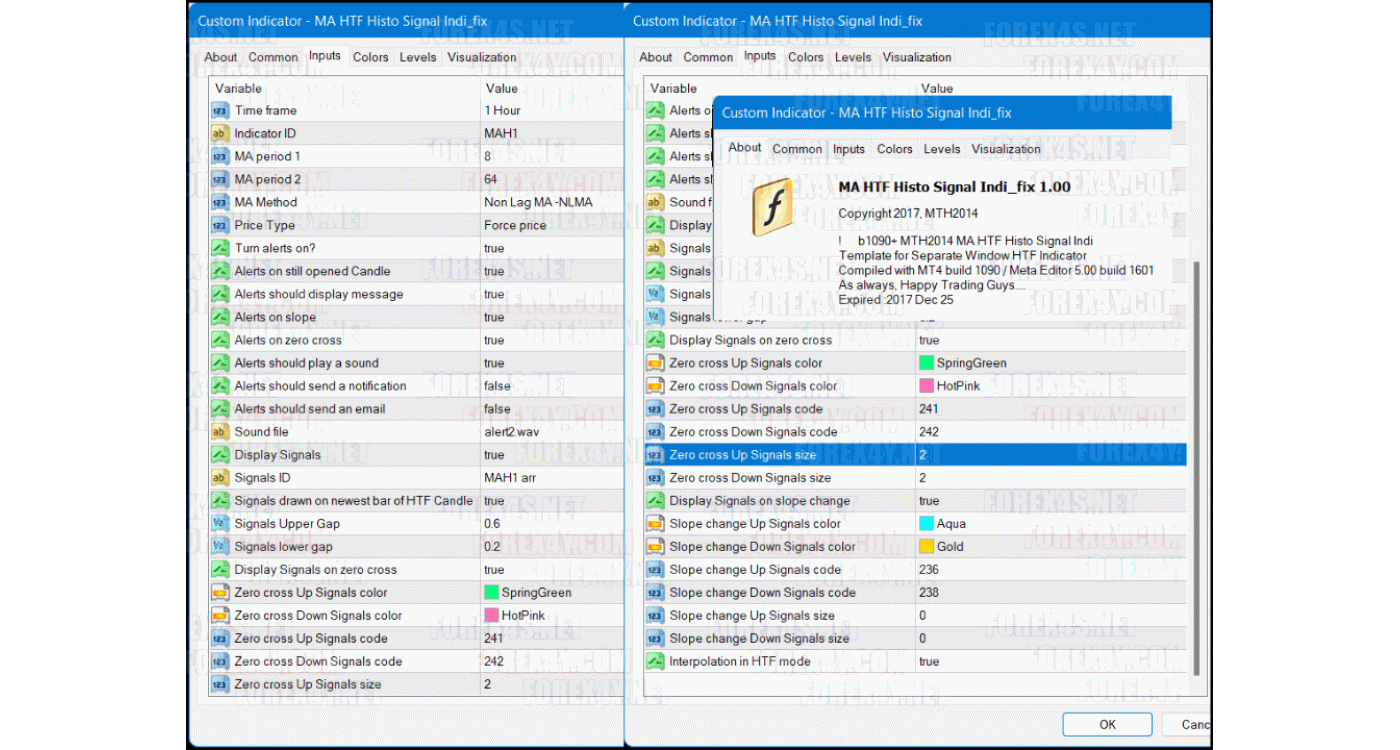Click the Signals Upper Gap row icon
The height and width of the screenshot is (750, 1400).
(x=220, y=524)
